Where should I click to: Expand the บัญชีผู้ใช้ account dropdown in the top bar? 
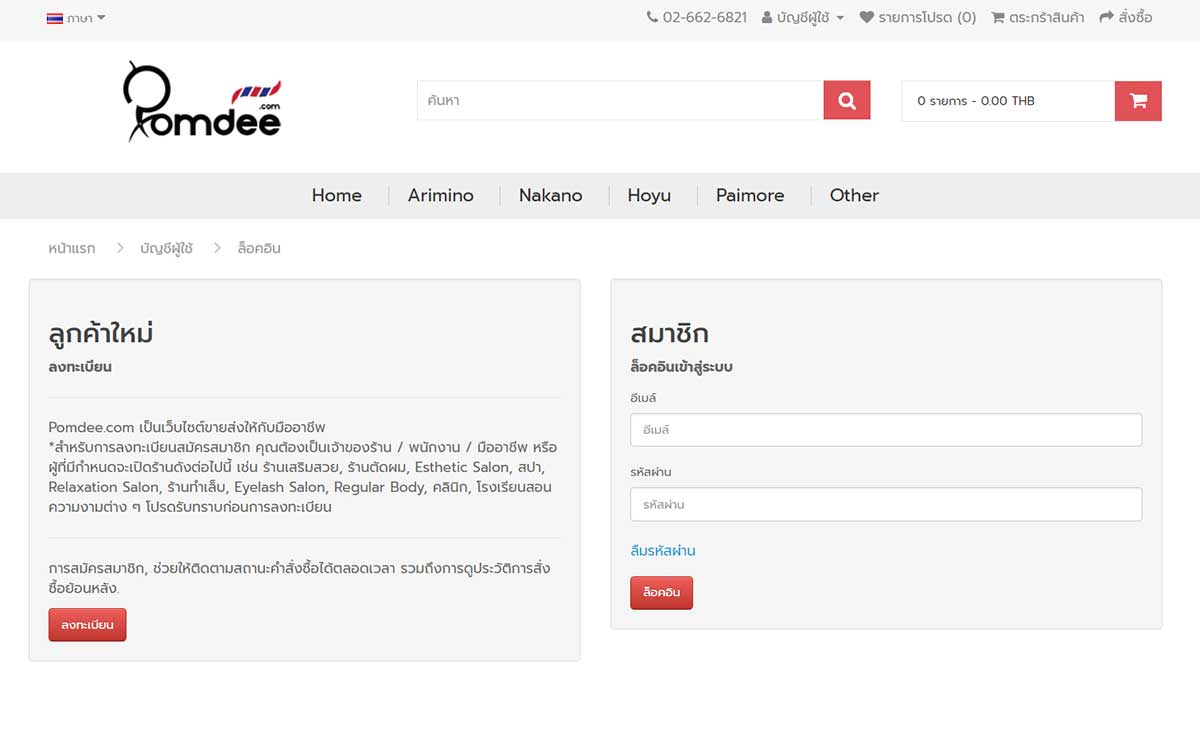[803, 17]
